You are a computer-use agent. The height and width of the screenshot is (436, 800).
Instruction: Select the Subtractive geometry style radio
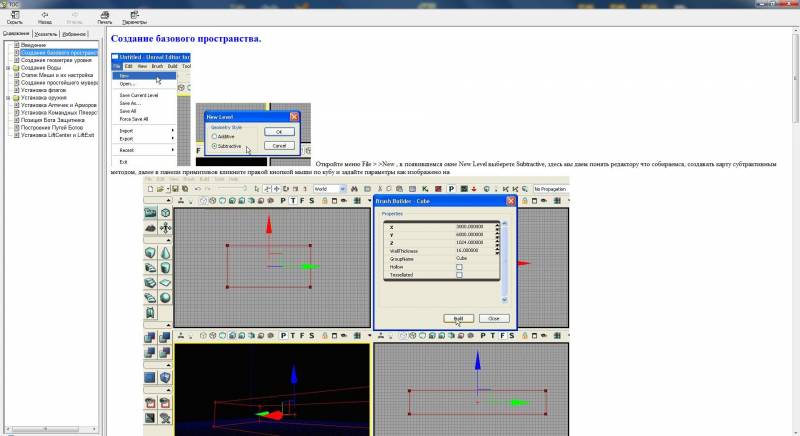tap(214, 146)
